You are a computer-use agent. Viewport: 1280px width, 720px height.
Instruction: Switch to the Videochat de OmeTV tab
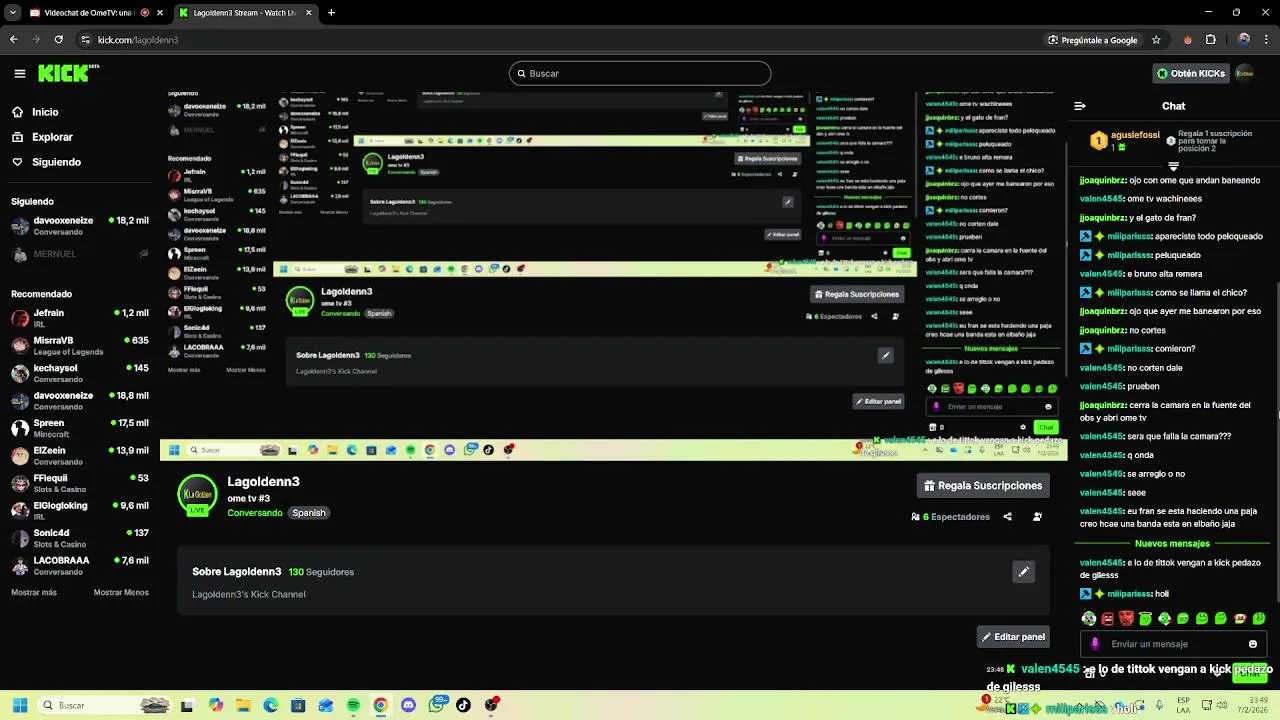[x=97, y=13]
